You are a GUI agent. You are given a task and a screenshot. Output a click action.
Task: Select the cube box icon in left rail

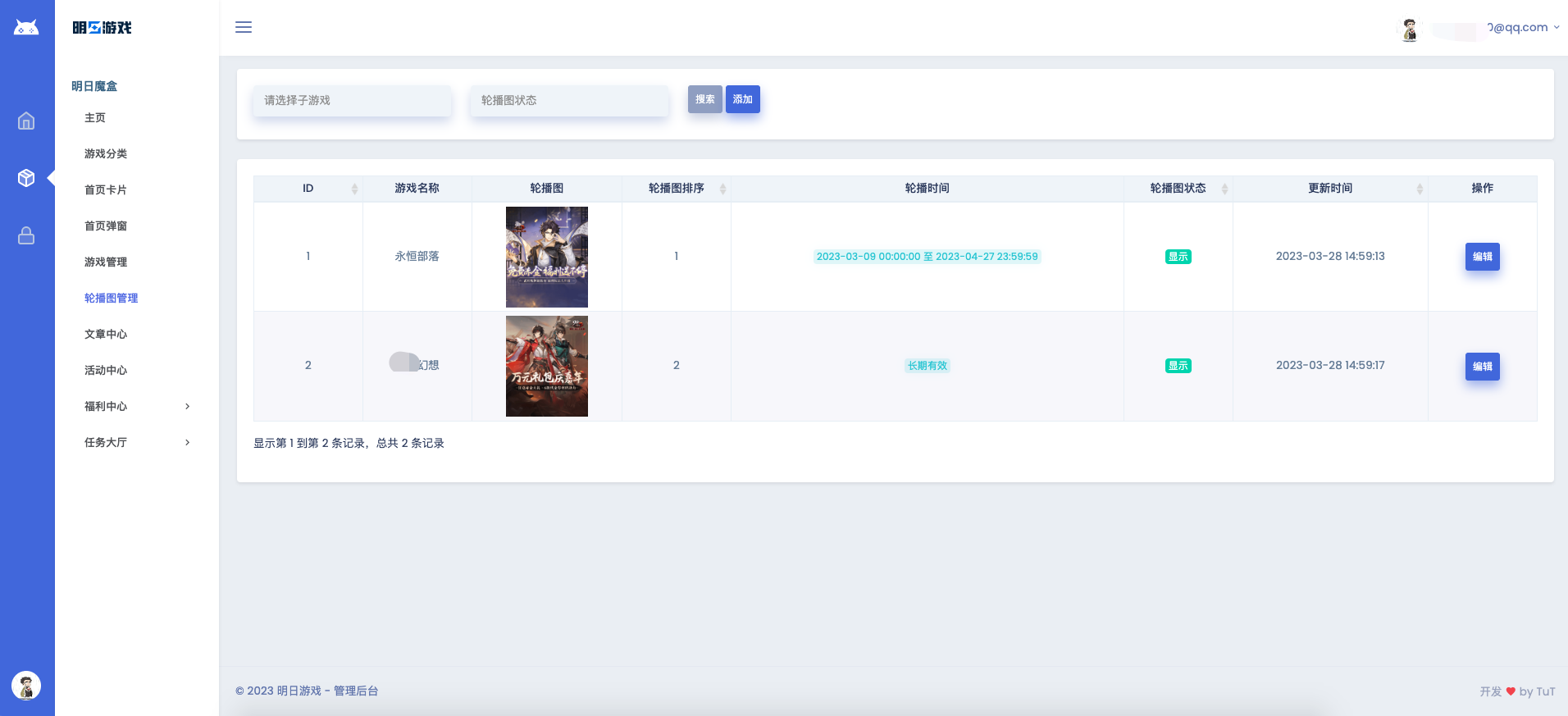[26, 178]
